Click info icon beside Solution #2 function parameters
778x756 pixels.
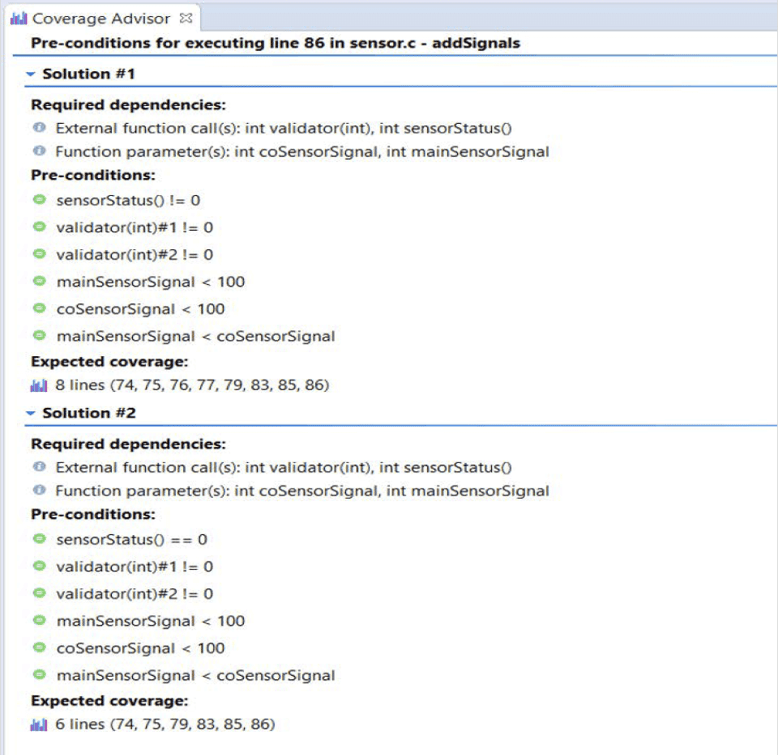tap(39, 490)
